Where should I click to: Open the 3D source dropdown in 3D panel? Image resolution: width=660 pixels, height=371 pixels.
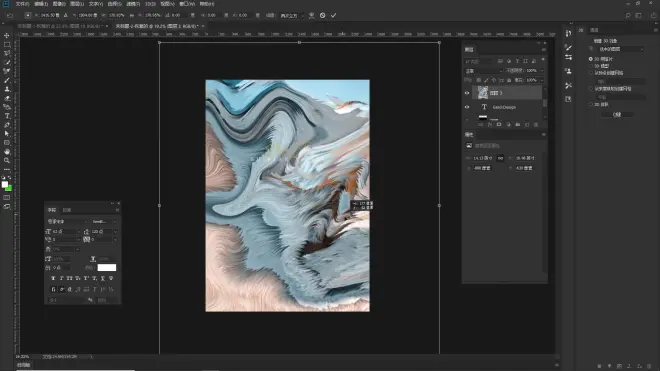click(x=621, y=49)
